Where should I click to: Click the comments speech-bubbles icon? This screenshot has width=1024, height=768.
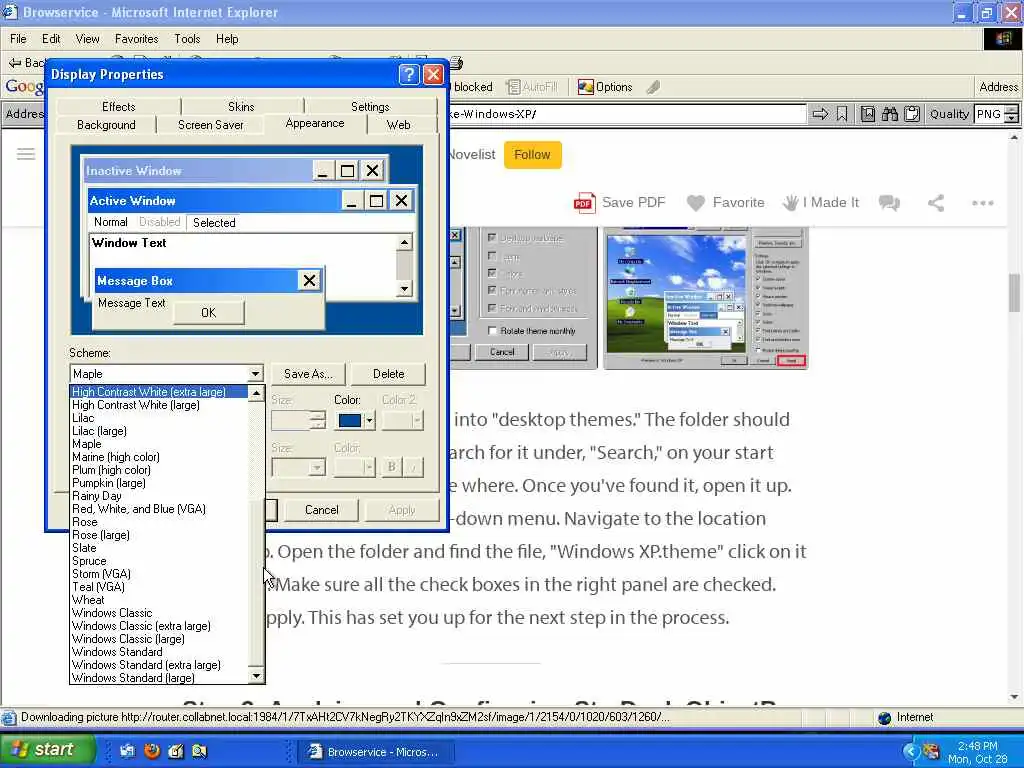(889, 203)
